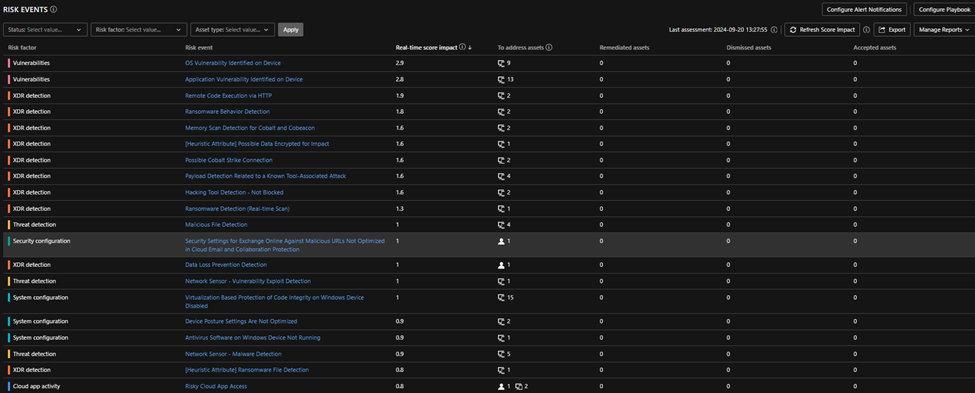This screenshot has height=393, width=975.
Task: Click device icon in OS Vulnerability row
Action: [x=501, y=63]
